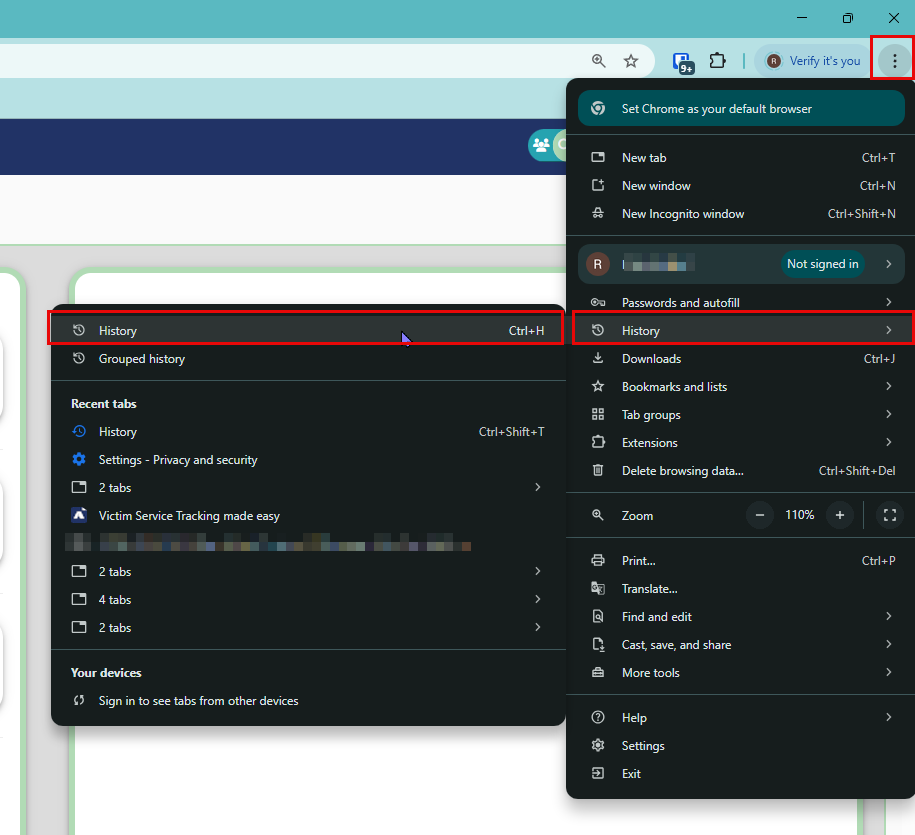Click Sign in to see tabs from other devices
This screenshot has width=915, height=835.
pos(308,701)
